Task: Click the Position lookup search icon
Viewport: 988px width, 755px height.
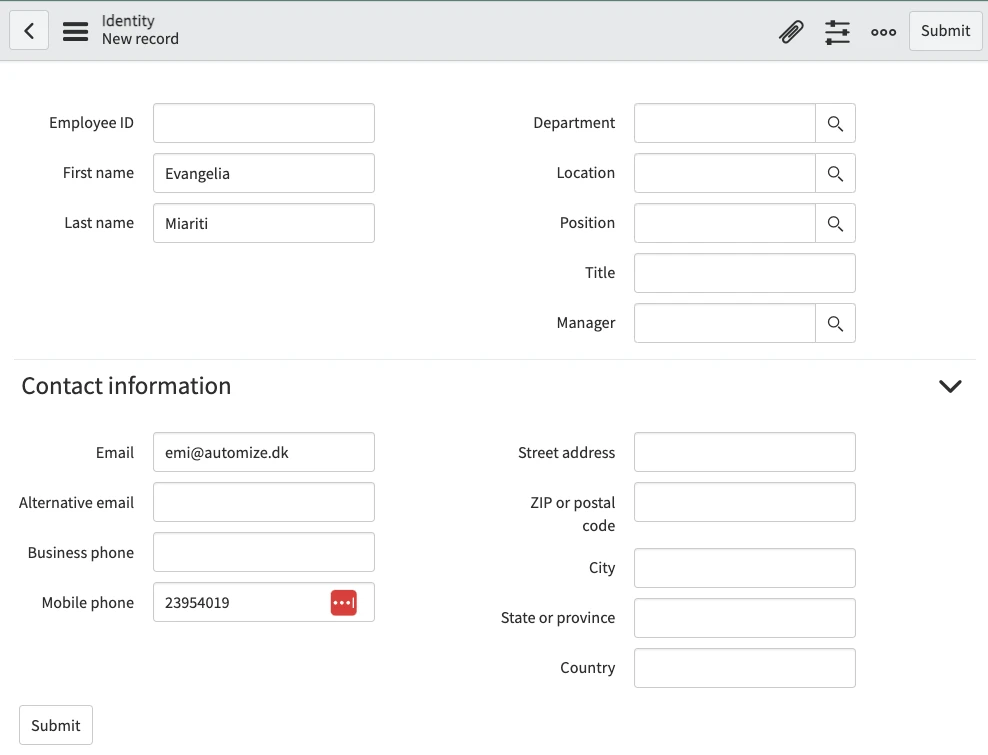Action: tap(835, 224)
